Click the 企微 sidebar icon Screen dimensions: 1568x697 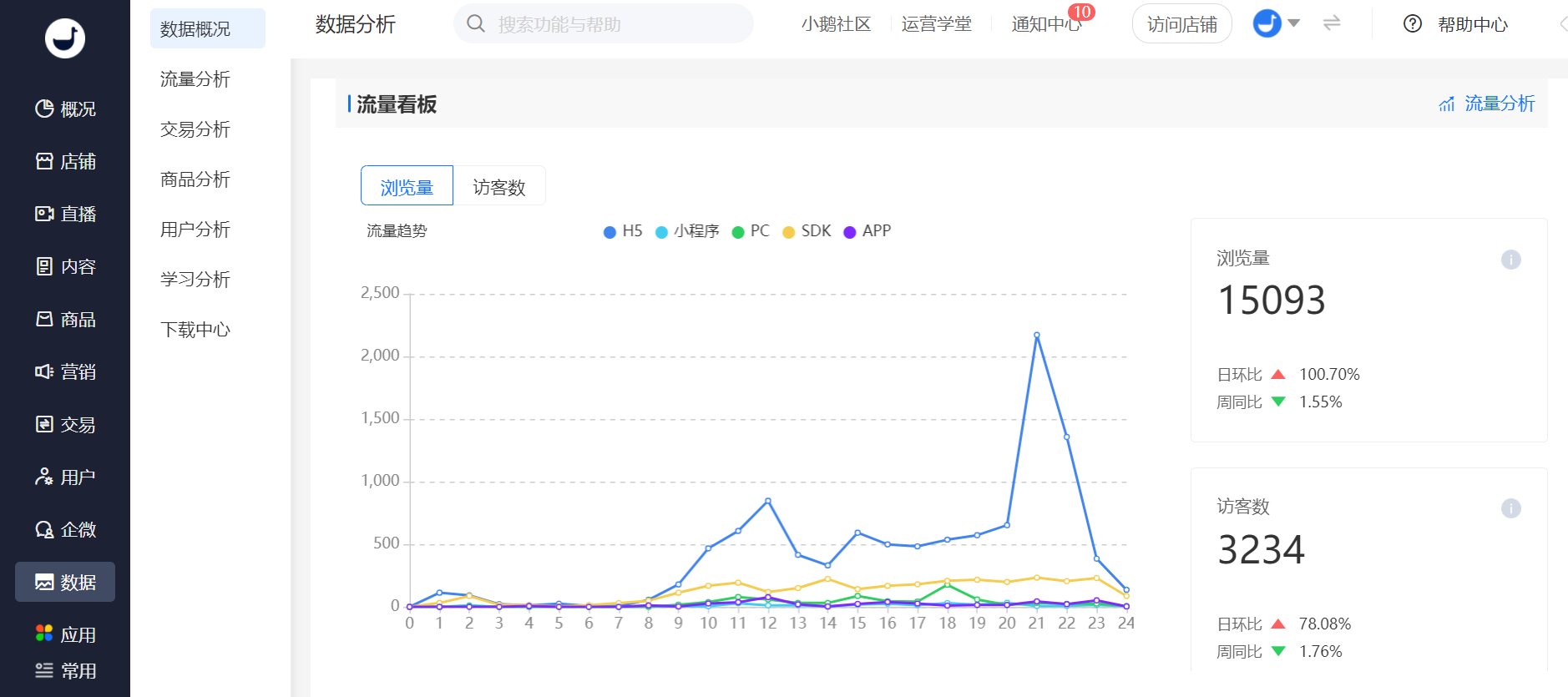tap(44, 529)
